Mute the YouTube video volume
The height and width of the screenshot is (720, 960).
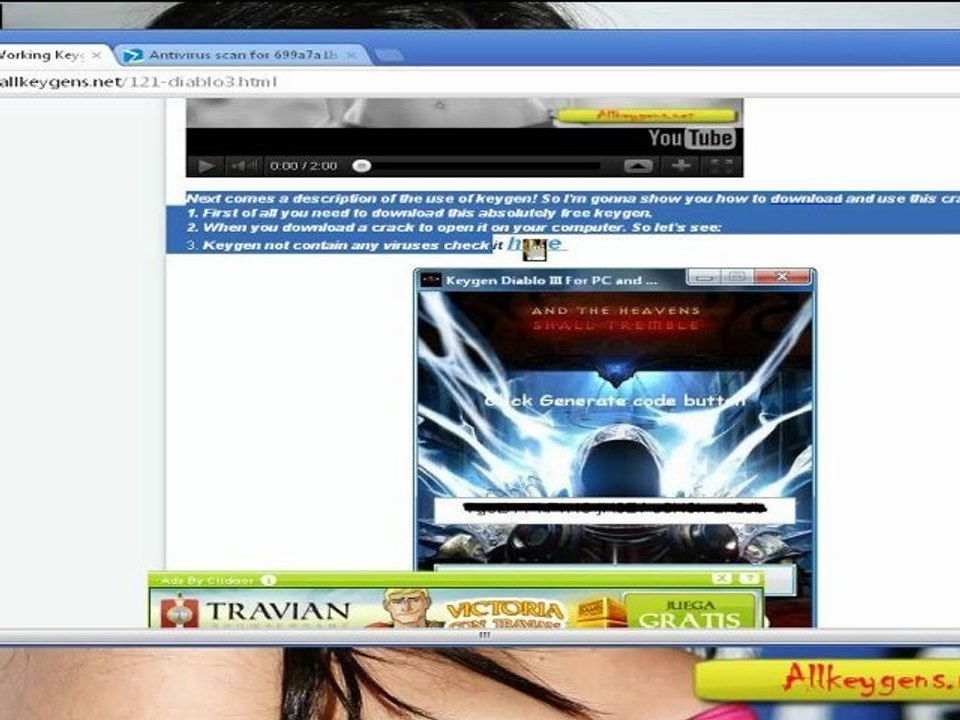pyautogui.click(x=243, y=166)
